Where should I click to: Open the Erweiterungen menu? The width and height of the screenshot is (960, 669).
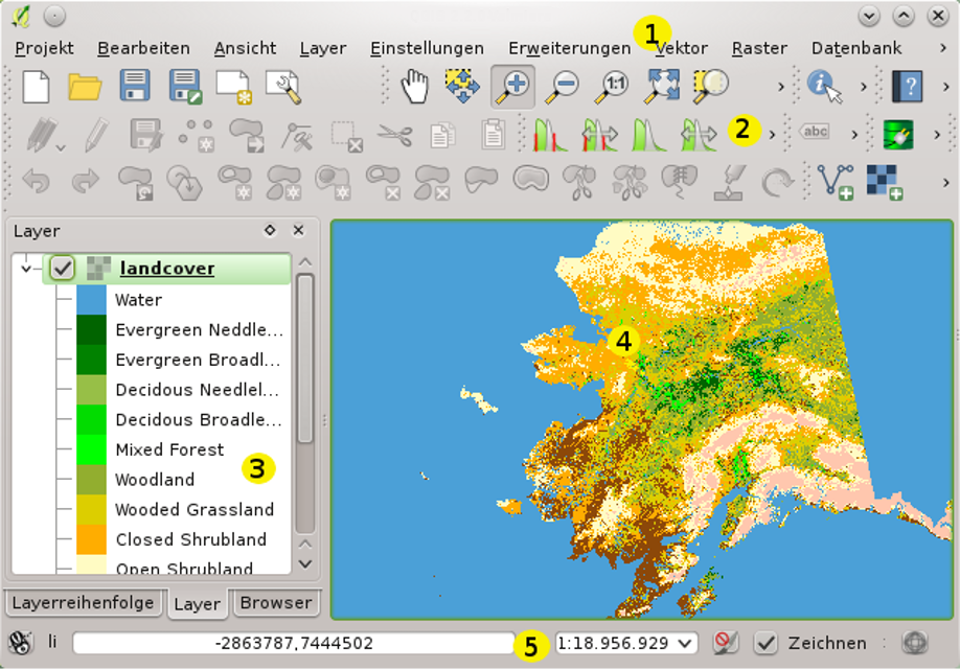pos(569,48)
